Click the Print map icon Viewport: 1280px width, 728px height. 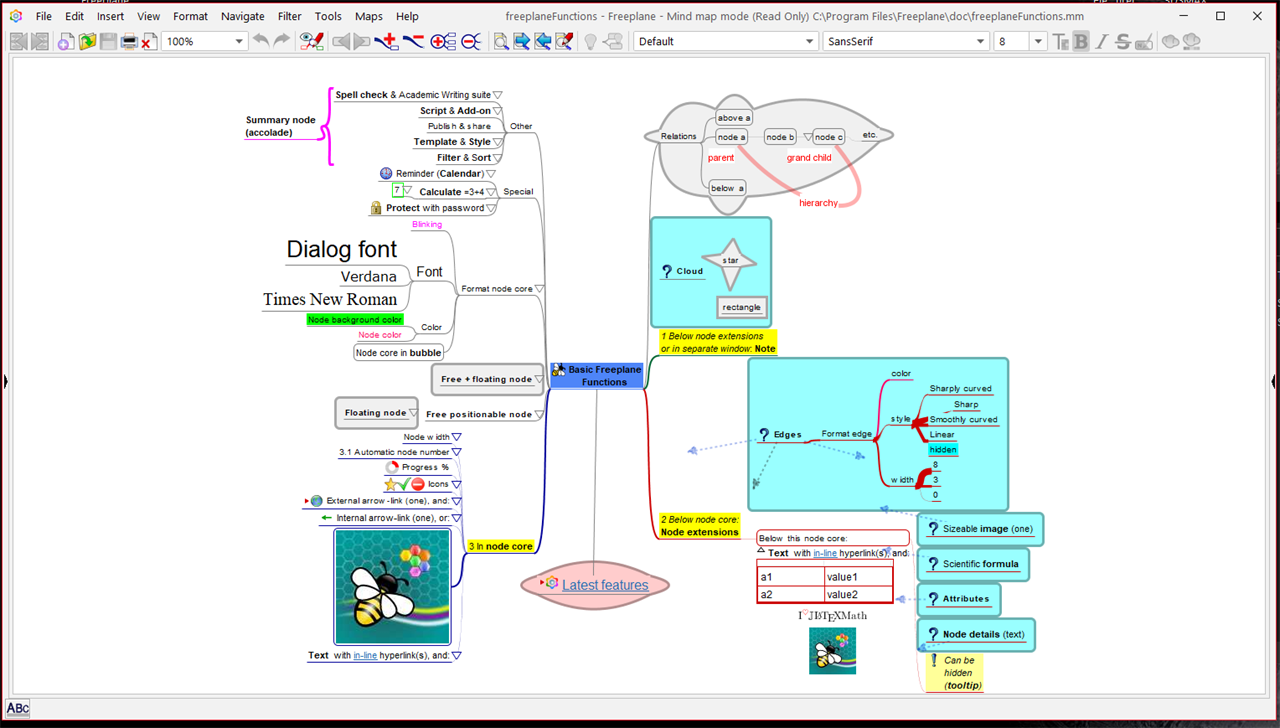tap(129, 41)
